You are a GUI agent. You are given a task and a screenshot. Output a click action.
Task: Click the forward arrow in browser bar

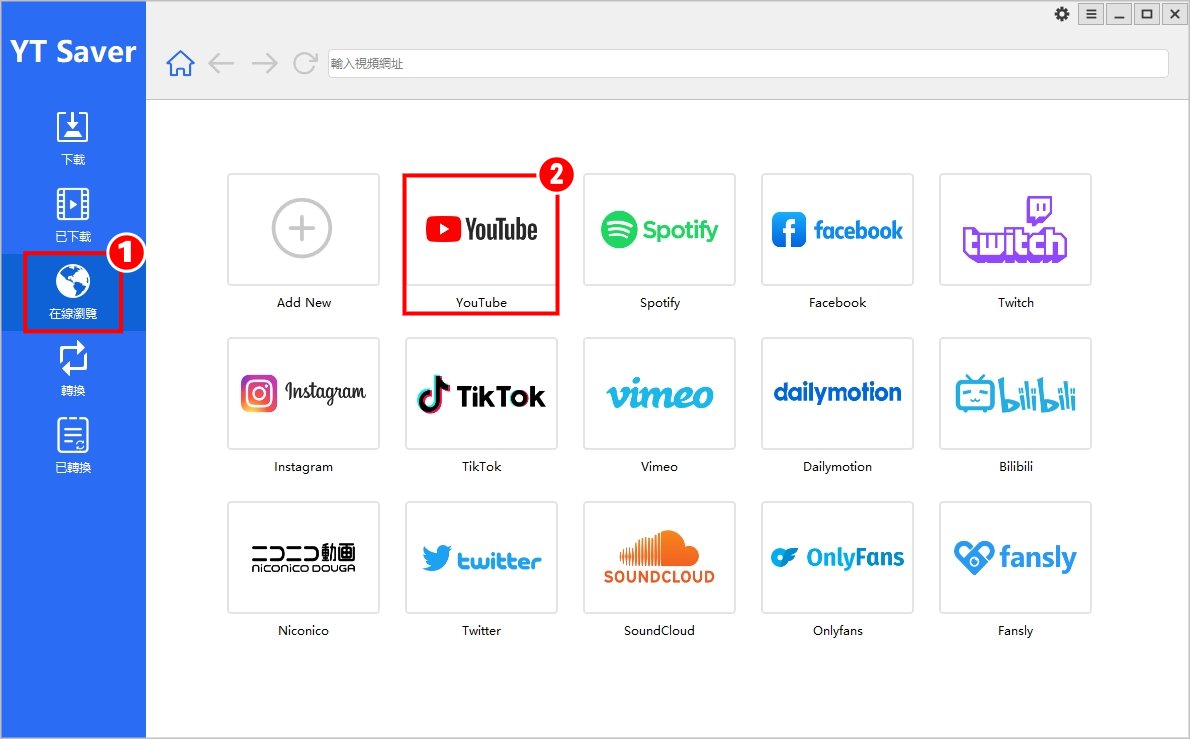click(264, 63)
